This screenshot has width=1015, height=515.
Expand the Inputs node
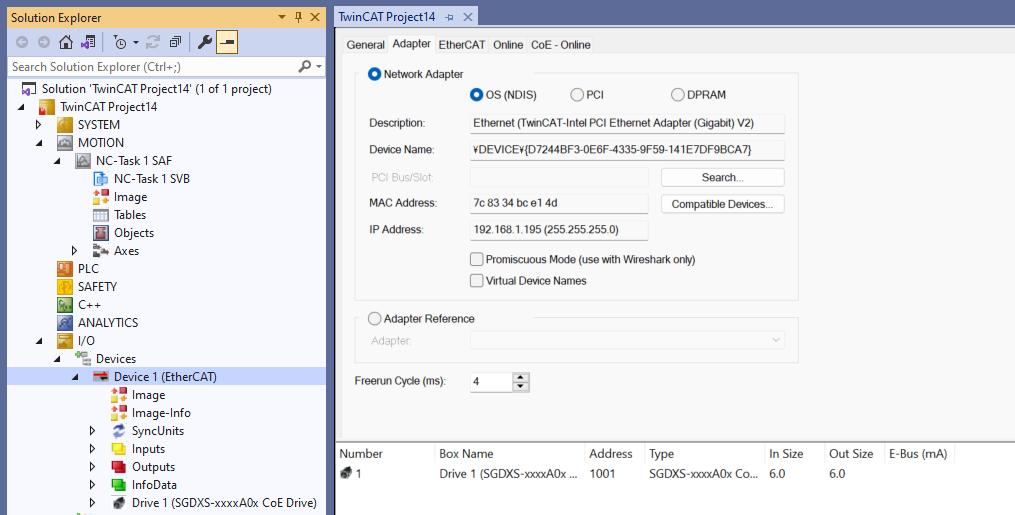click(x=93, y=449)
